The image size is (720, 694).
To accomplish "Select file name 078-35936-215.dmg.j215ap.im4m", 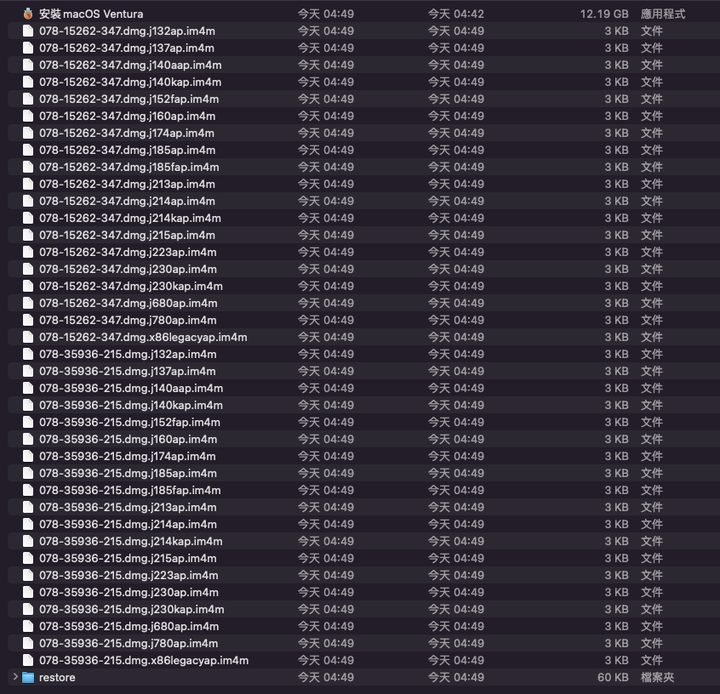I will pos(128,558).
